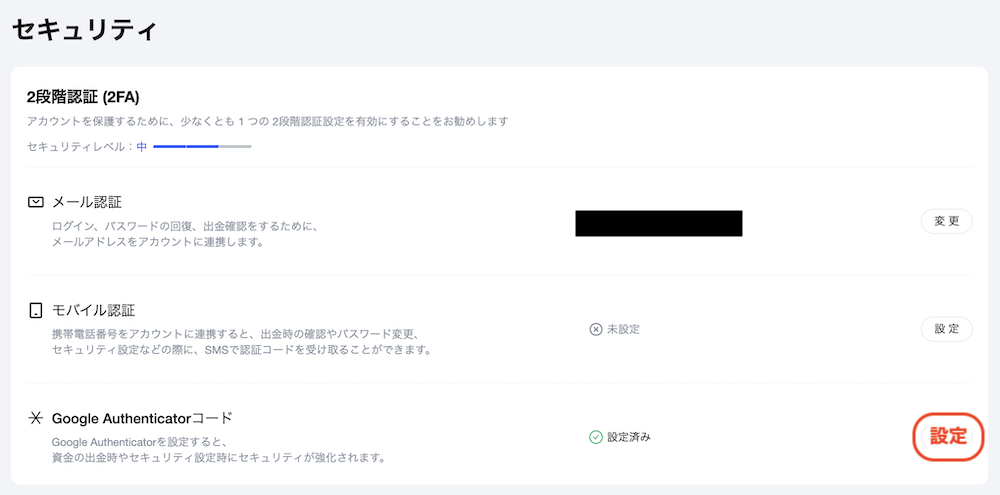Click the Google Authenticatorコード title text
The image size is (1000, 495).
point(142,418)
